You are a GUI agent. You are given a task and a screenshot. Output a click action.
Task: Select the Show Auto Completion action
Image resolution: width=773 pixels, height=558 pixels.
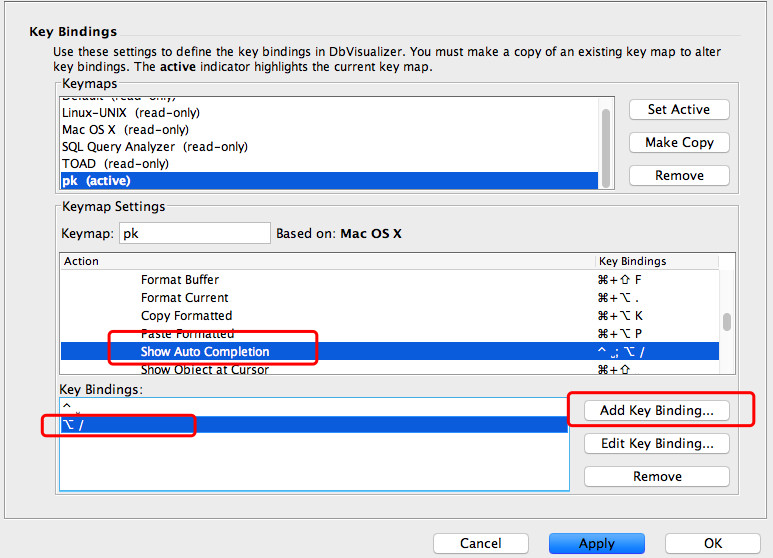coord(205,351)
